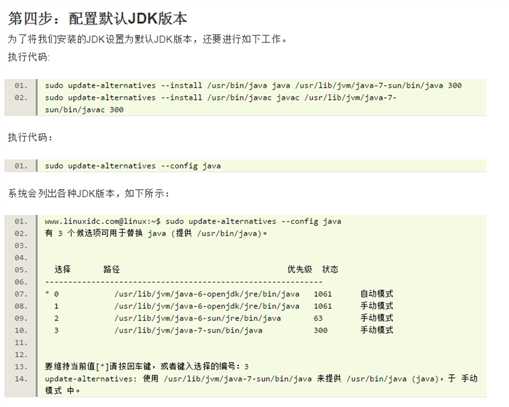Click line number 05. in the output block
This screenshot has height=407, width=509.
(21, 270)
